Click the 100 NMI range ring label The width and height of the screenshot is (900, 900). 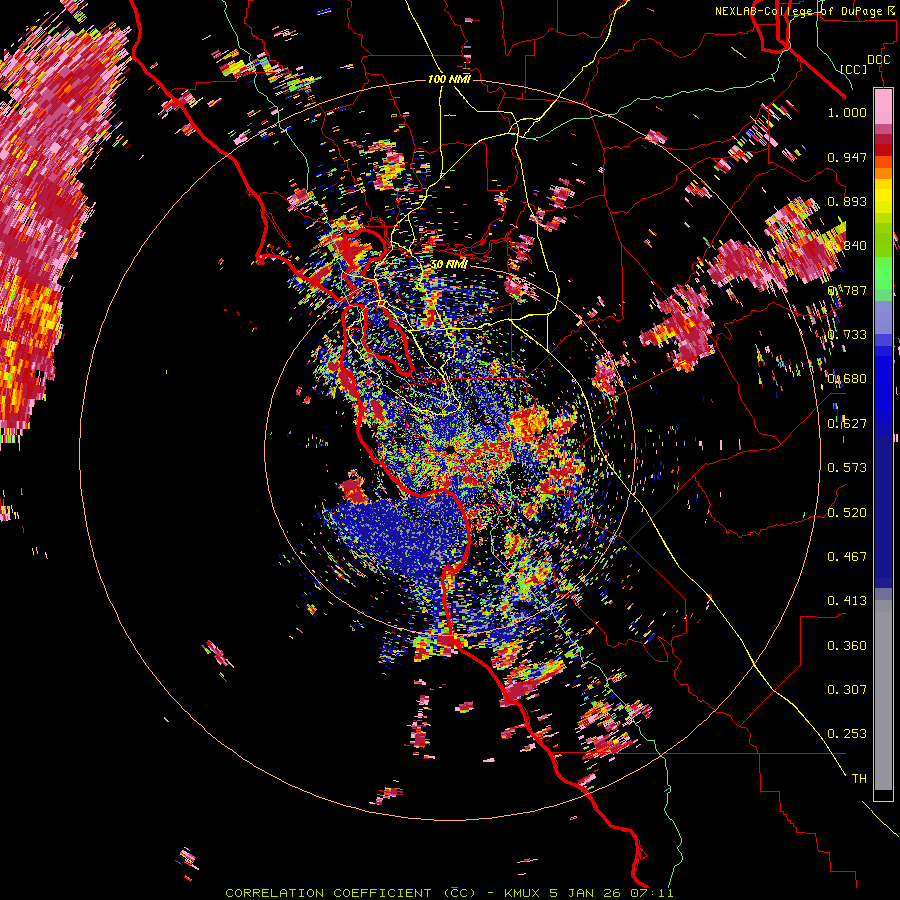[x=449, y=79]
